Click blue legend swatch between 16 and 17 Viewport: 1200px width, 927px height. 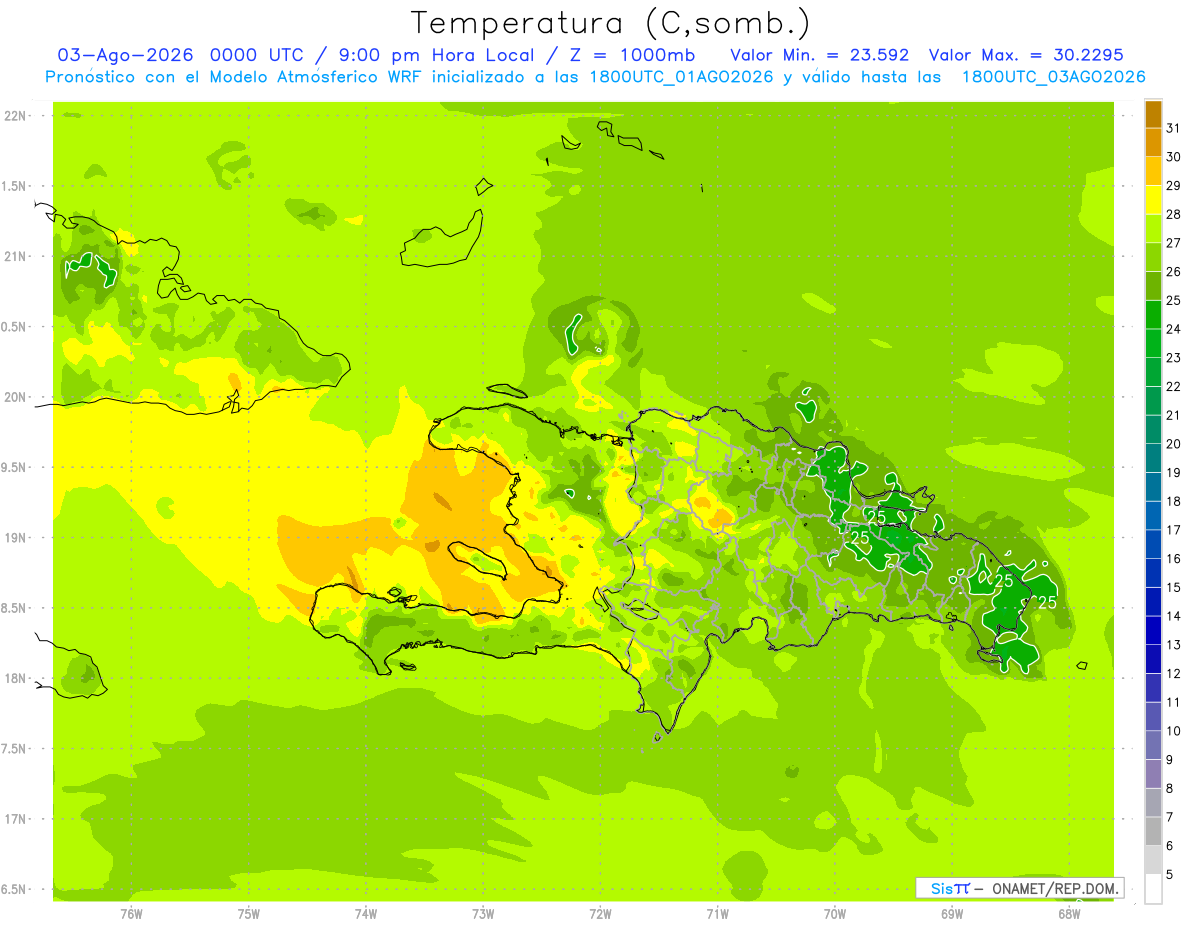[x=1153, y=544]
